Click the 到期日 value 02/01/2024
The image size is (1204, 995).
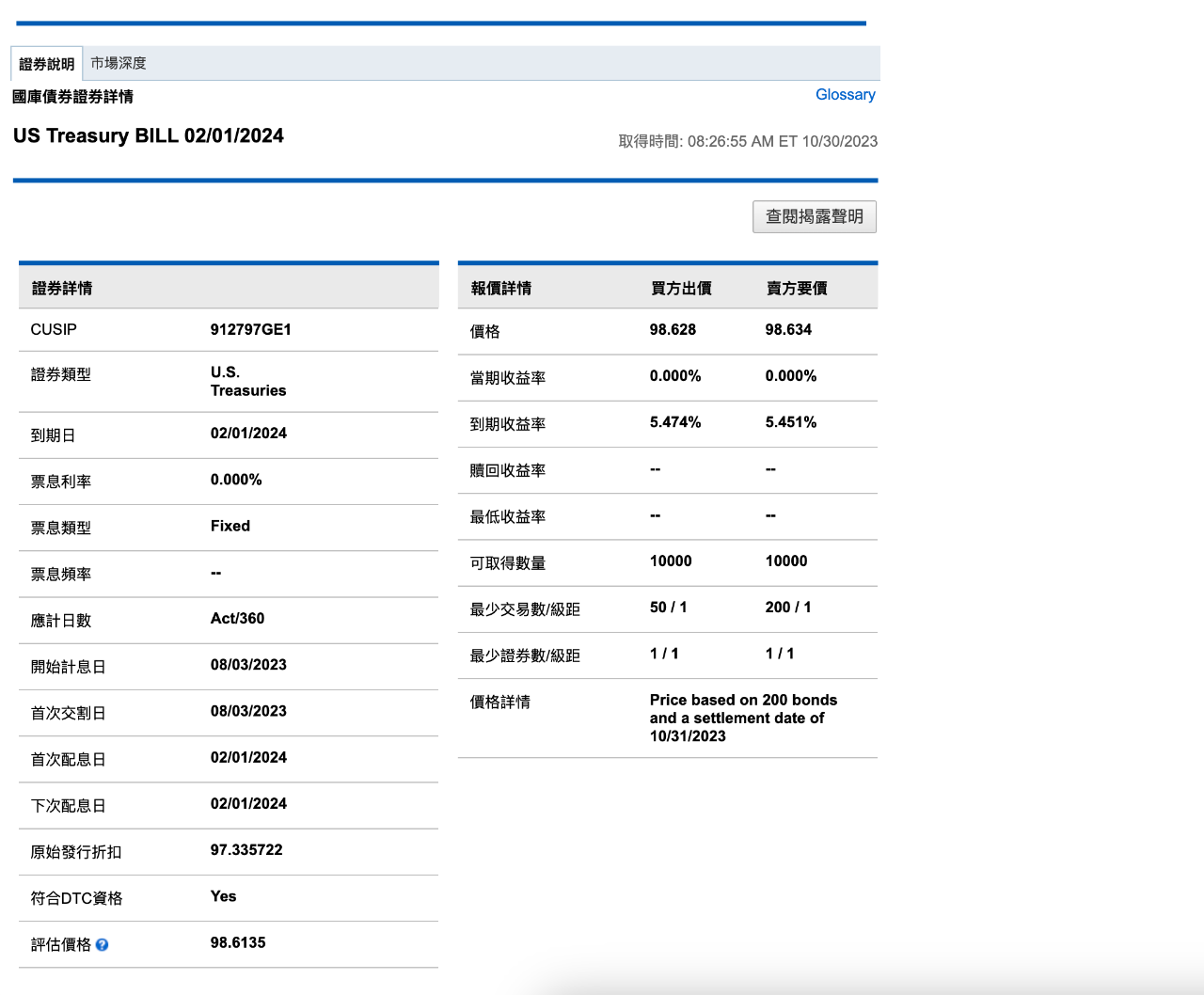(248, 433)
